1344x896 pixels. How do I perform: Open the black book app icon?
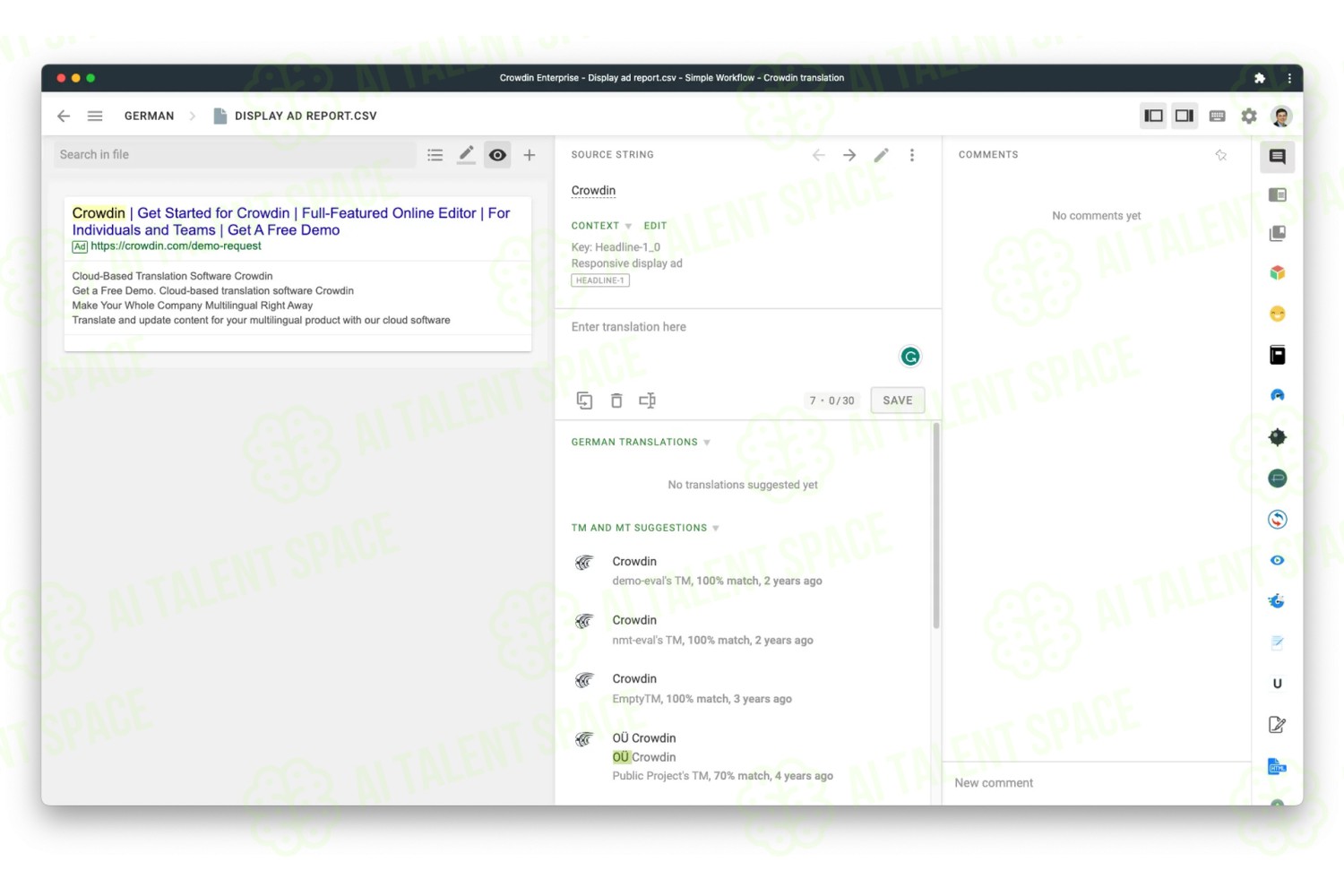coord(1278,355)
